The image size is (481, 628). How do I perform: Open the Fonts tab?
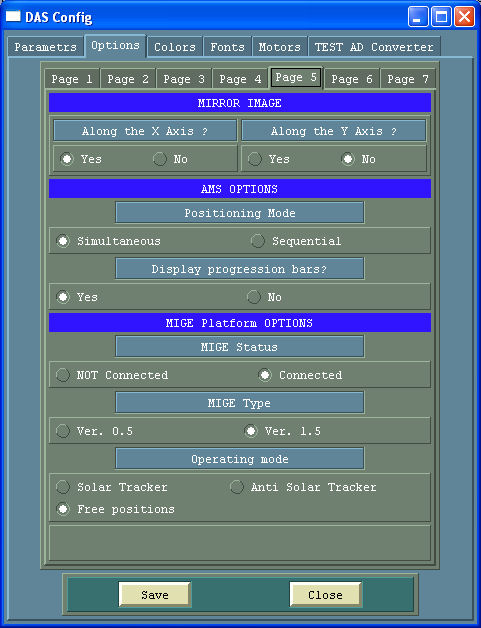click(x=227, y=47)
